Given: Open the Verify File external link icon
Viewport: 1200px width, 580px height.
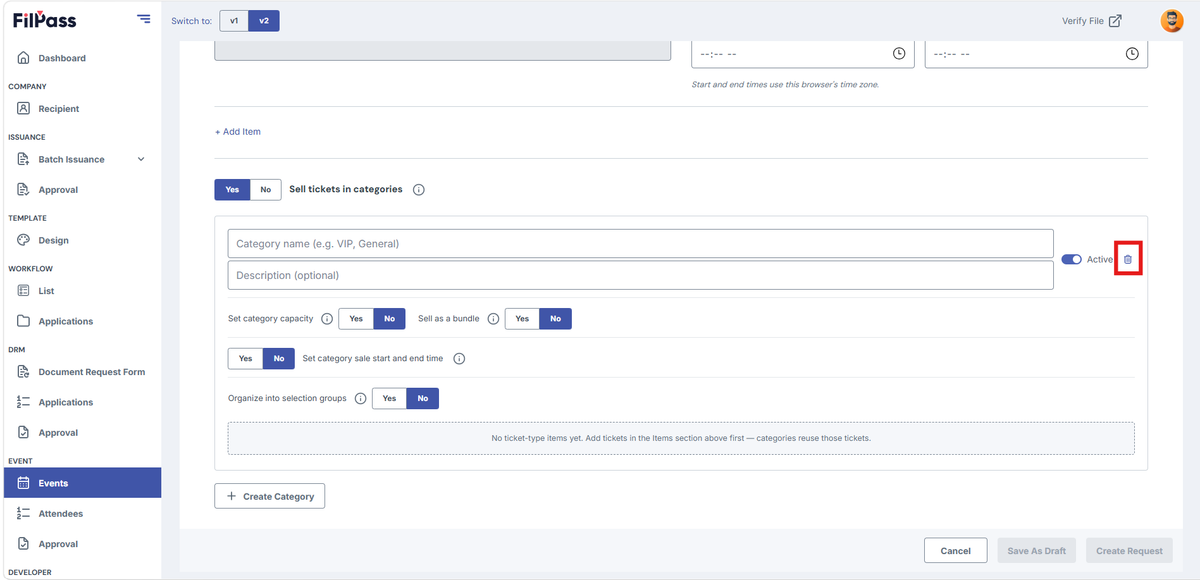Looking at the screenshot, I should (x=1115, y=21).
